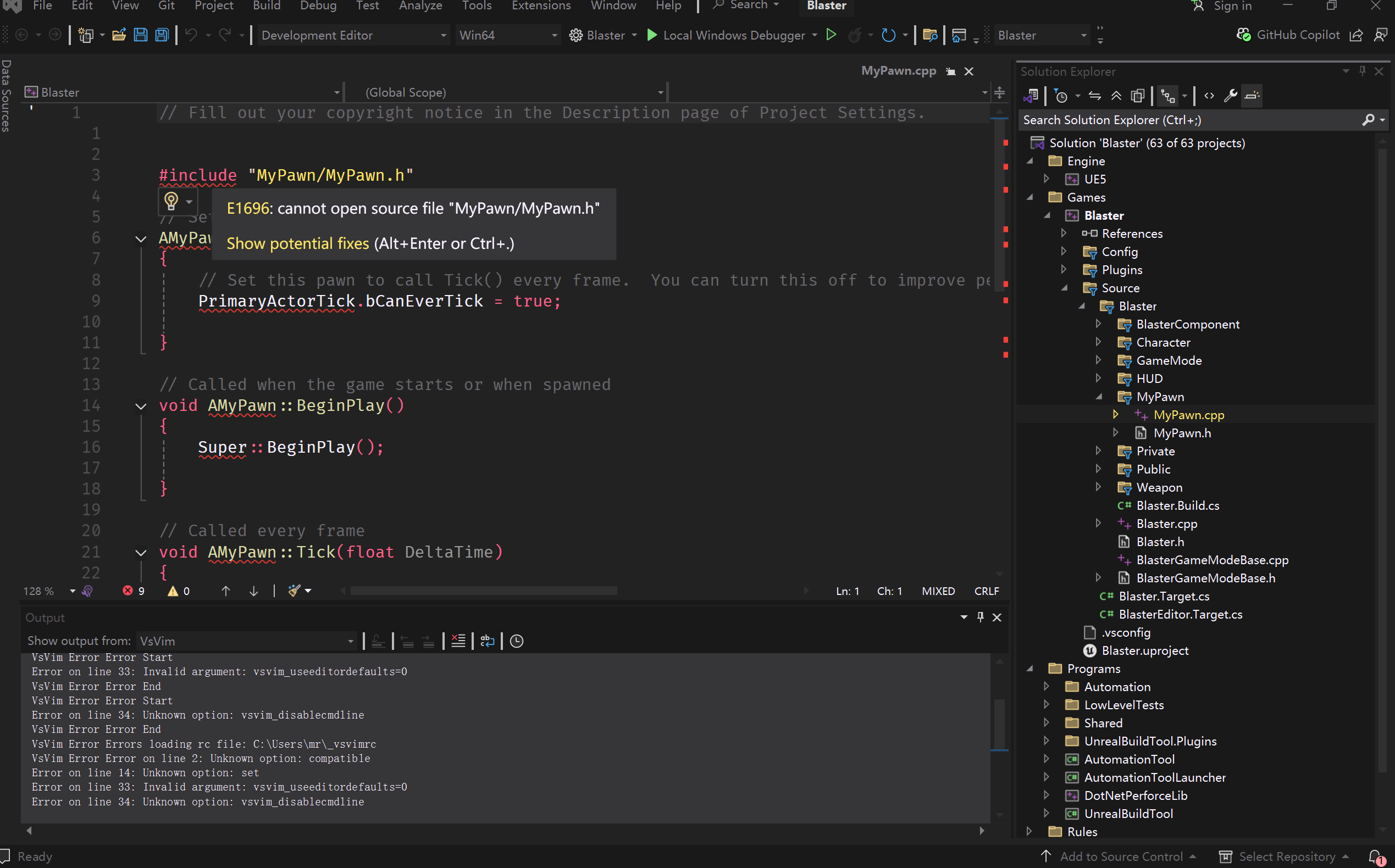This screenshot has height=868, width=1395.
Task: Pin the Solution Explorer panel
Action: [x=1362, y=71]
